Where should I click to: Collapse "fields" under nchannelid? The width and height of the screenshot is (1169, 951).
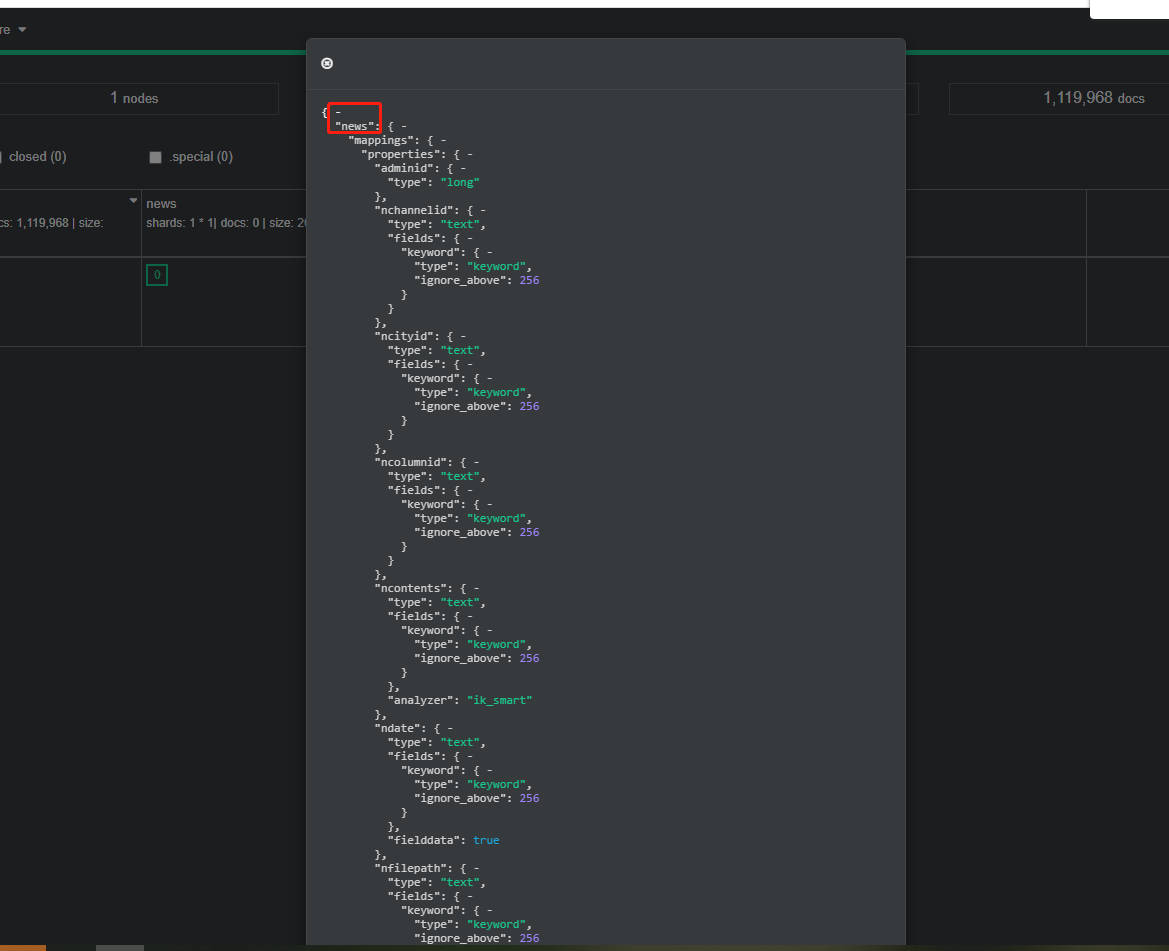pyautogui.click(x=470, y=238)
